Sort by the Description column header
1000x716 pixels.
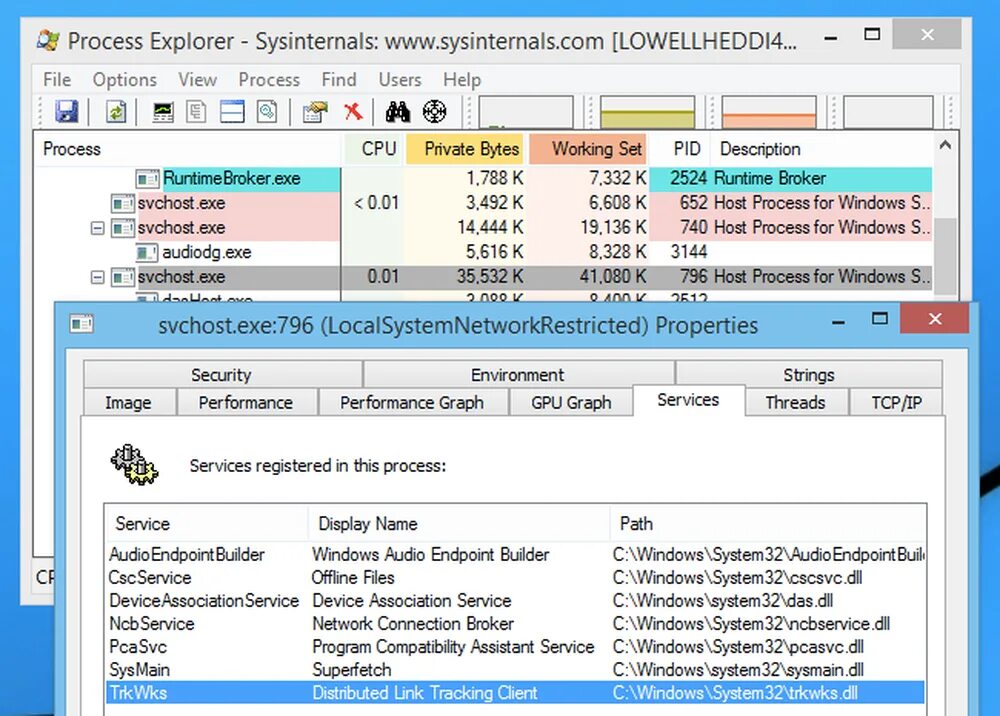pyautogui.click(x=821, y=149)
